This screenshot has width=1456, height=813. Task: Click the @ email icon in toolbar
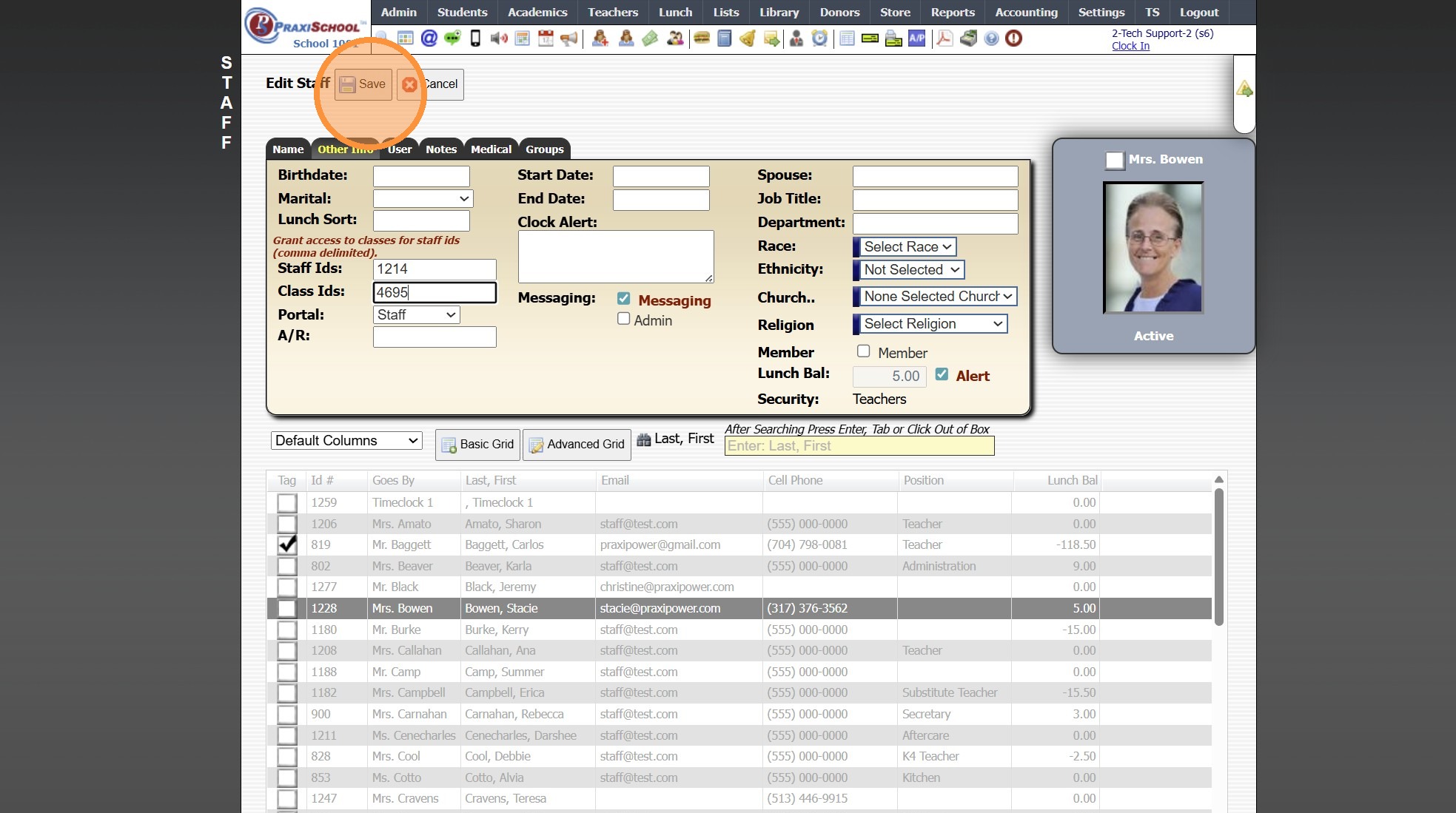[429, 38]
